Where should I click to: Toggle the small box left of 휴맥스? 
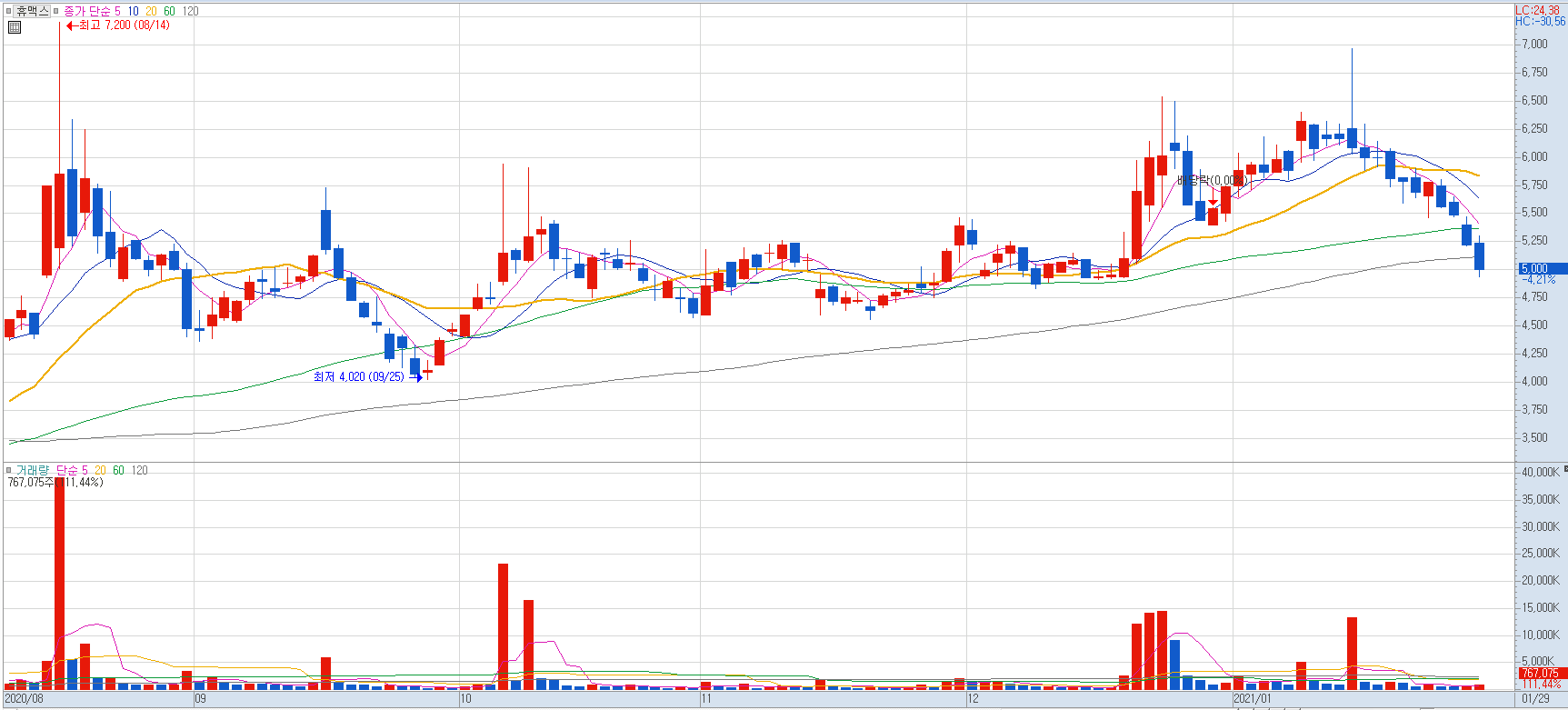tap(8, 11)
